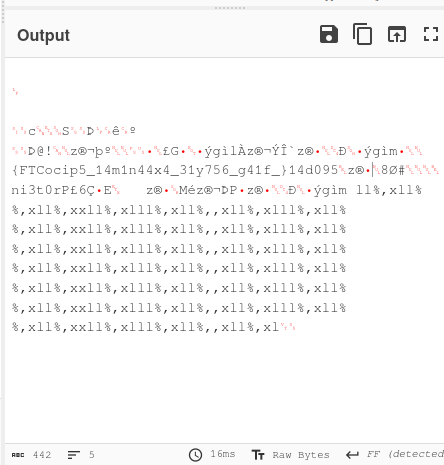Click the Output pane title

coord(43,35)
